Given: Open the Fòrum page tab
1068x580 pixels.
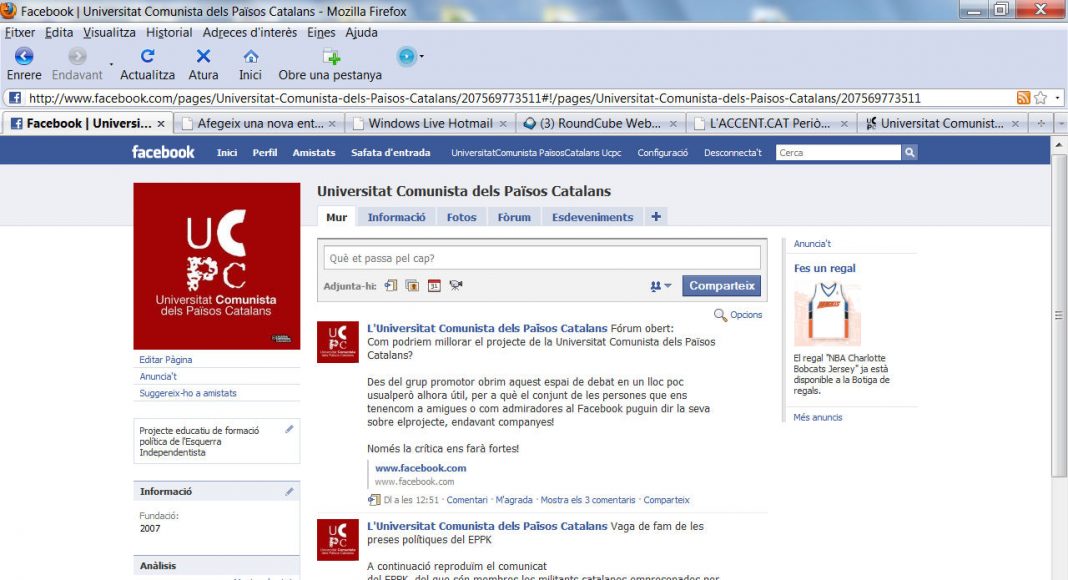Looking at the screenshot, I should click(514, 217).
